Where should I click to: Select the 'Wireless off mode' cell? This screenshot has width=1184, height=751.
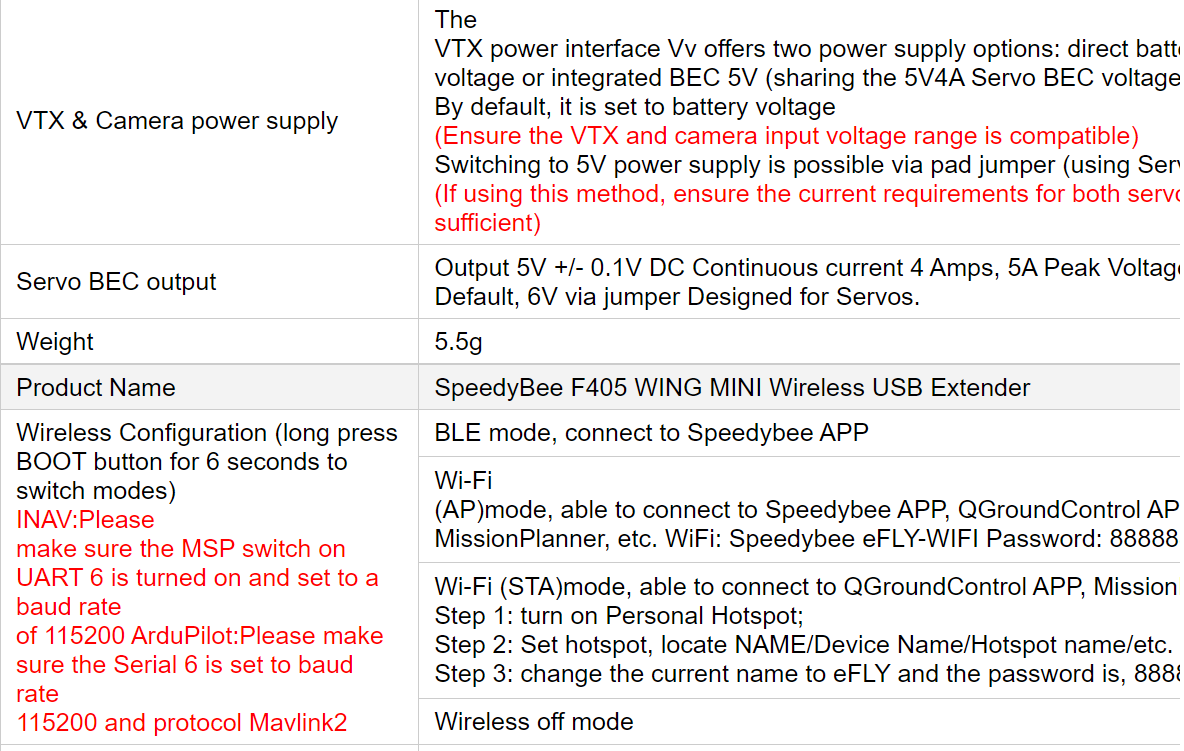[x=534, y=722]
